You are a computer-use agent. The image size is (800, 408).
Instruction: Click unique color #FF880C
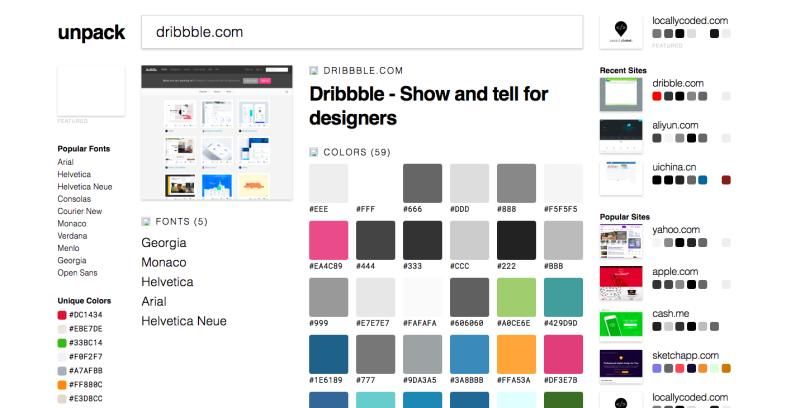point(80,385)
